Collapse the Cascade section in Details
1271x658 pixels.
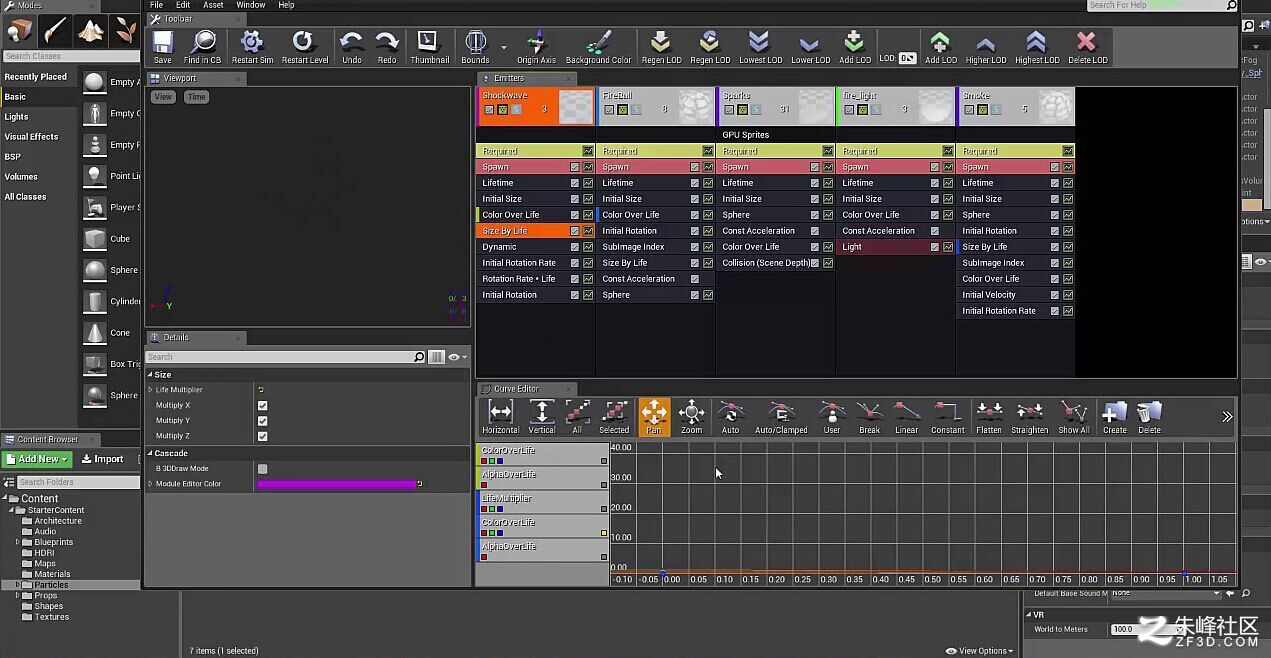pos(150,454)
